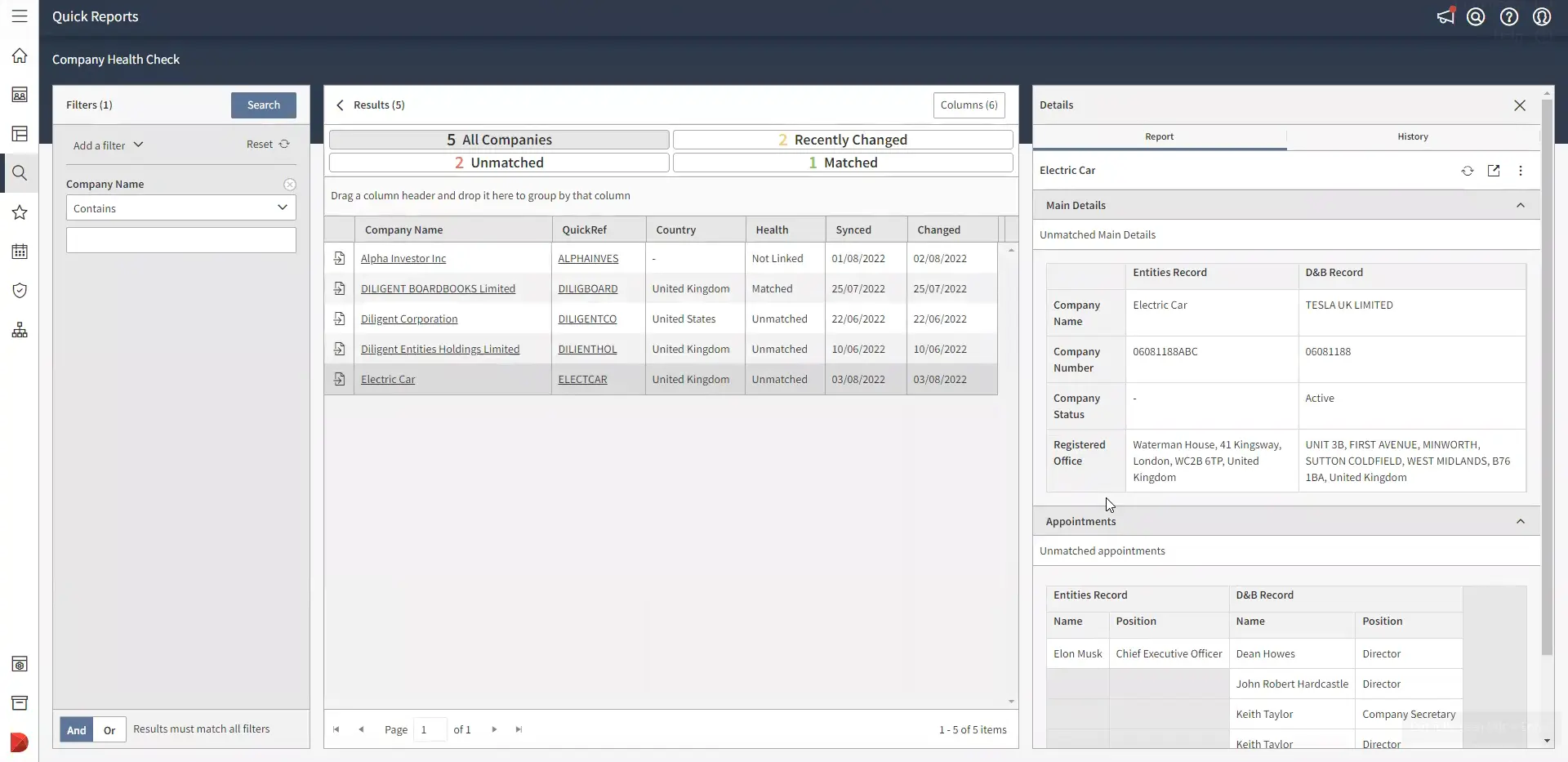Viewport: 1568px width, 762px height.
Task: Open the Add a filter dropdown
Action: [x=108, y=145]
